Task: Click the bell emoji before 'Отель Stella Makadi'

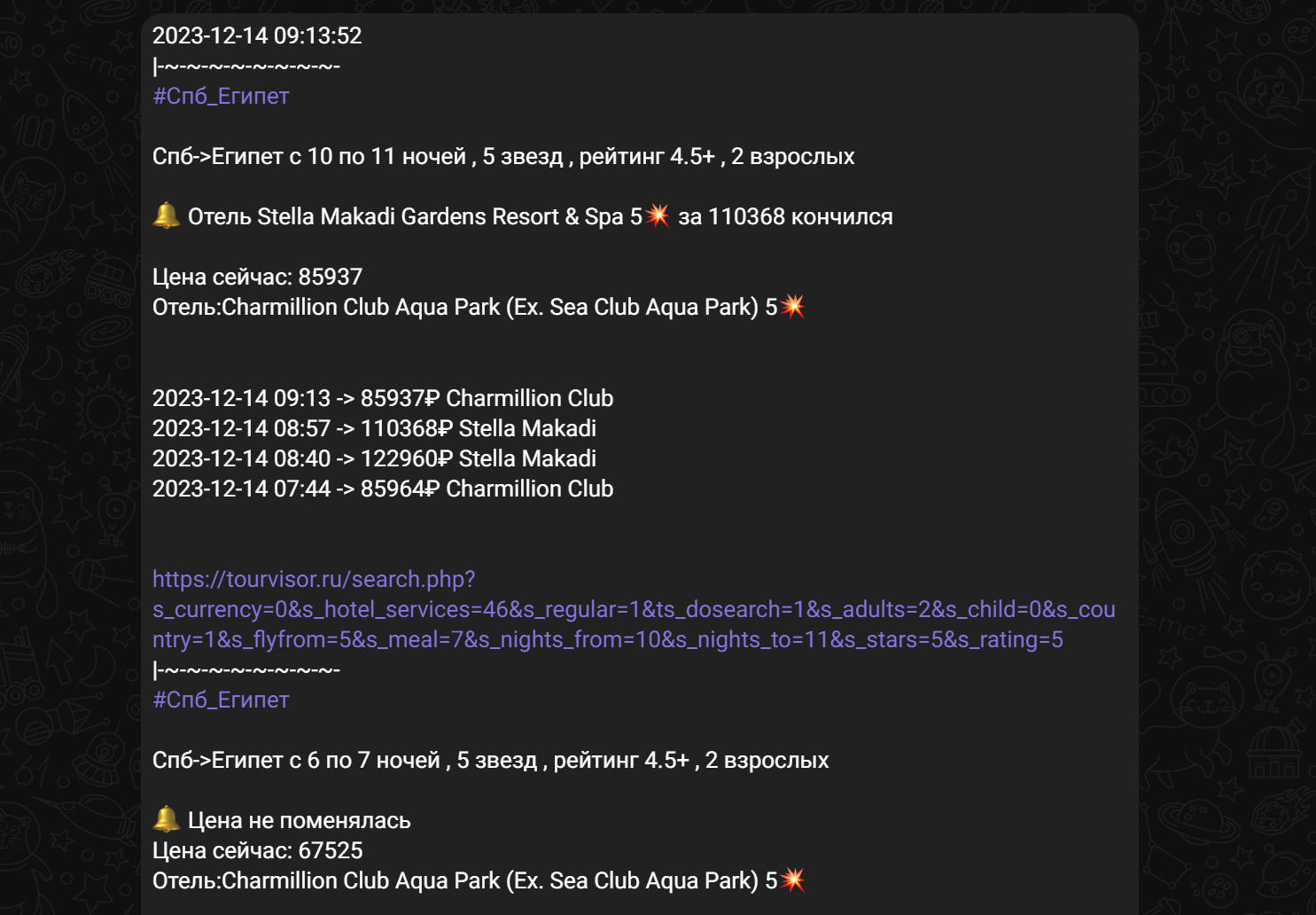Action: (167, 215)
